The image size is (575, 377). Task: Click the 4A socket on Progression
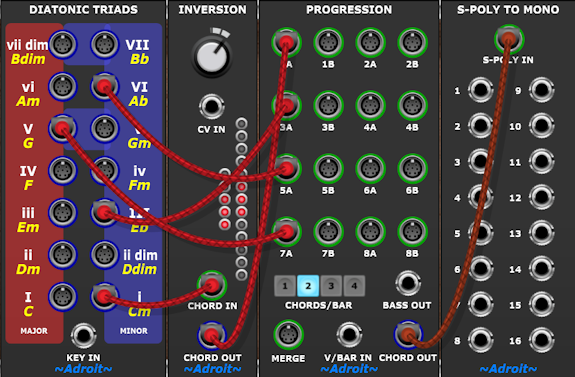tap(370, 105)
